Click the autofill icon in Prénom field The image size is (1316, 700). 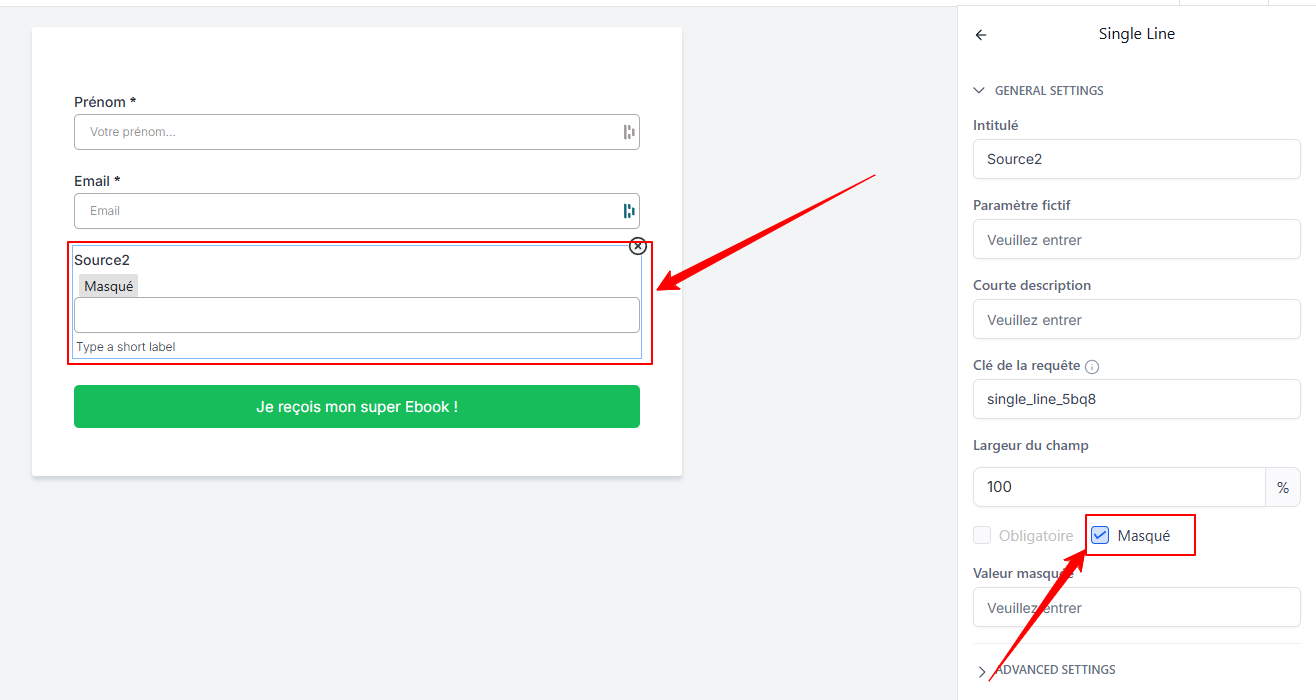coord(629,132)
